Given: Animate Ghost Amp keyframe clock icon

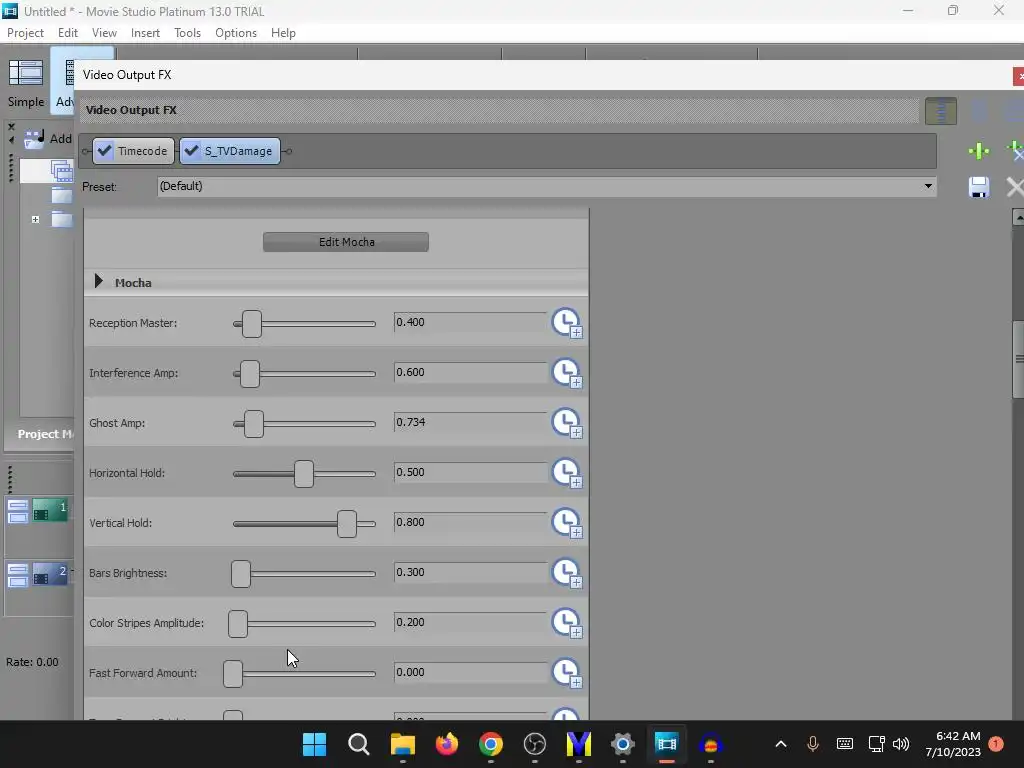Looking at the screenshot, I should (567, 423).
